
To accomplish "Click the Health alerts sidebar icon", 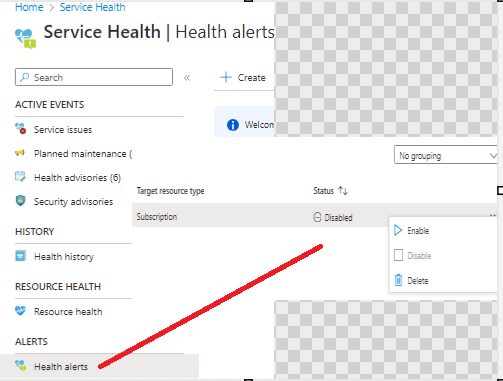I will point(21,366).
